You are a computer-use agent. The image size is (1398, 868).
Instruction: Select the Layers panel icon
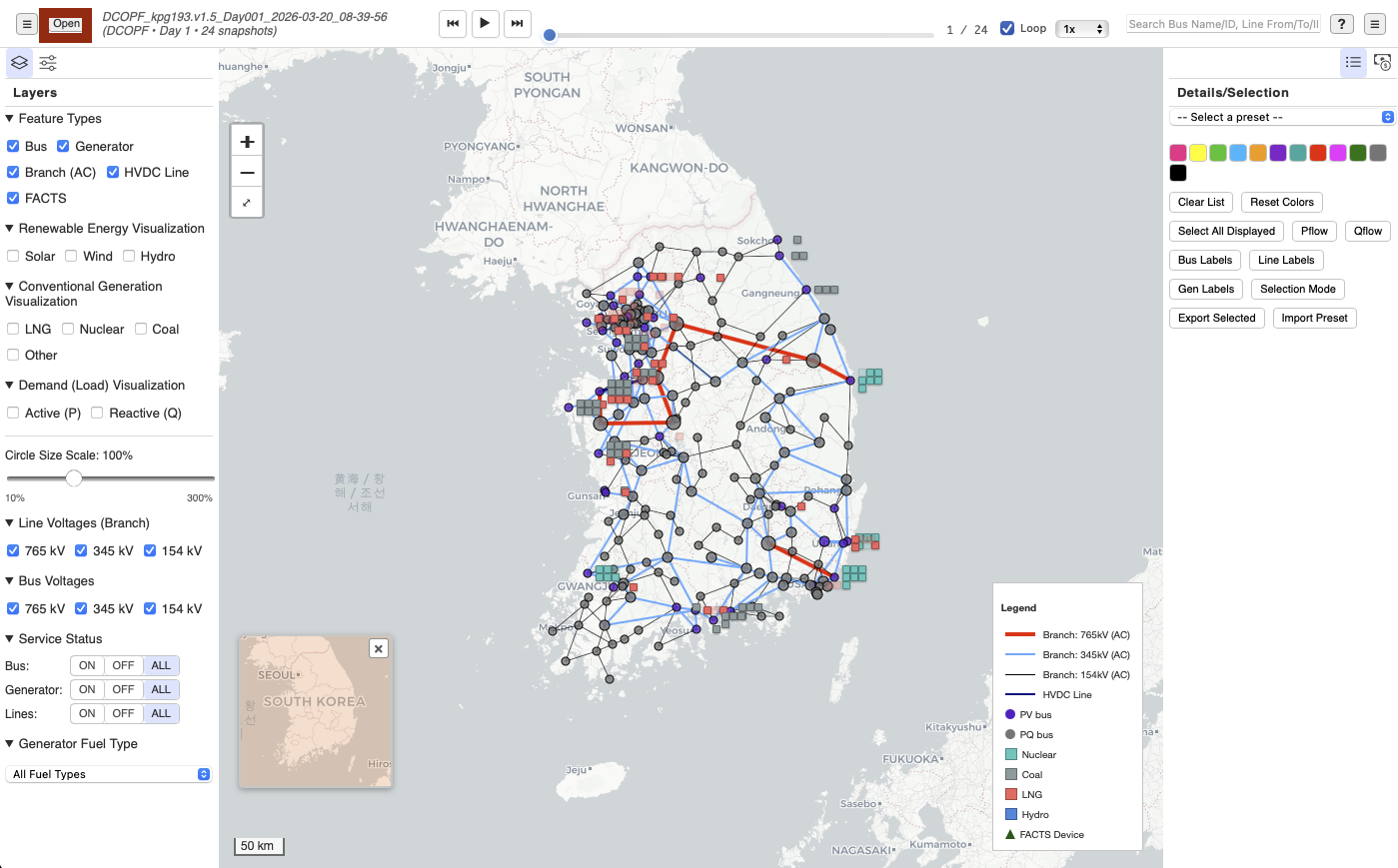19,62
